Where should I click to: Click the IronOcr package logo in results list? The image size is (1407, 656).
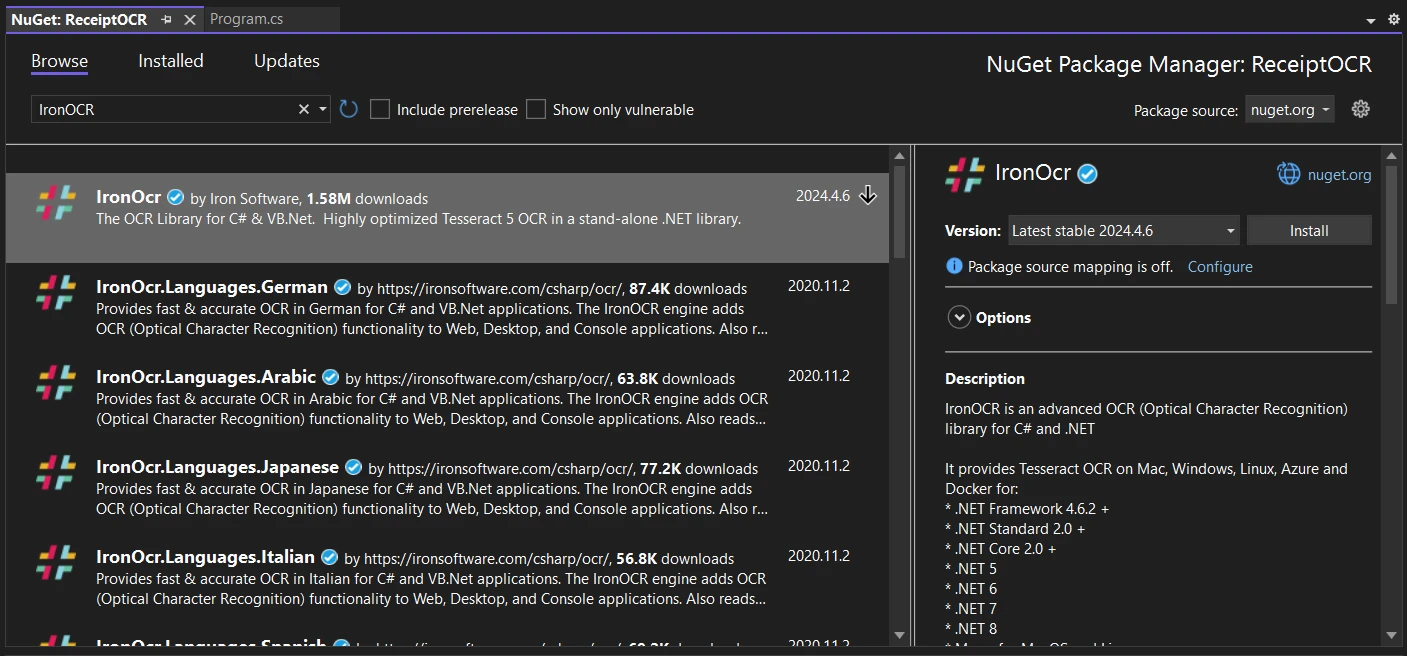pyautogui.click(x=56, y=202)
